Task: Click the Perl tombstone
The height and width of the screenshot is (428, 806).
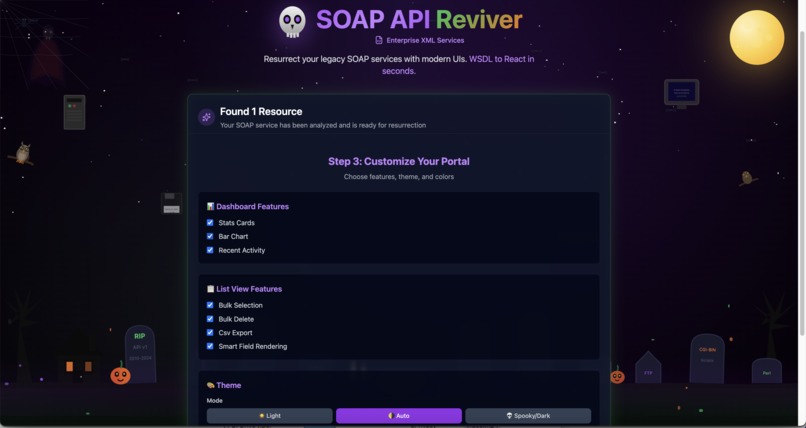Action: (x=766, y=371)
